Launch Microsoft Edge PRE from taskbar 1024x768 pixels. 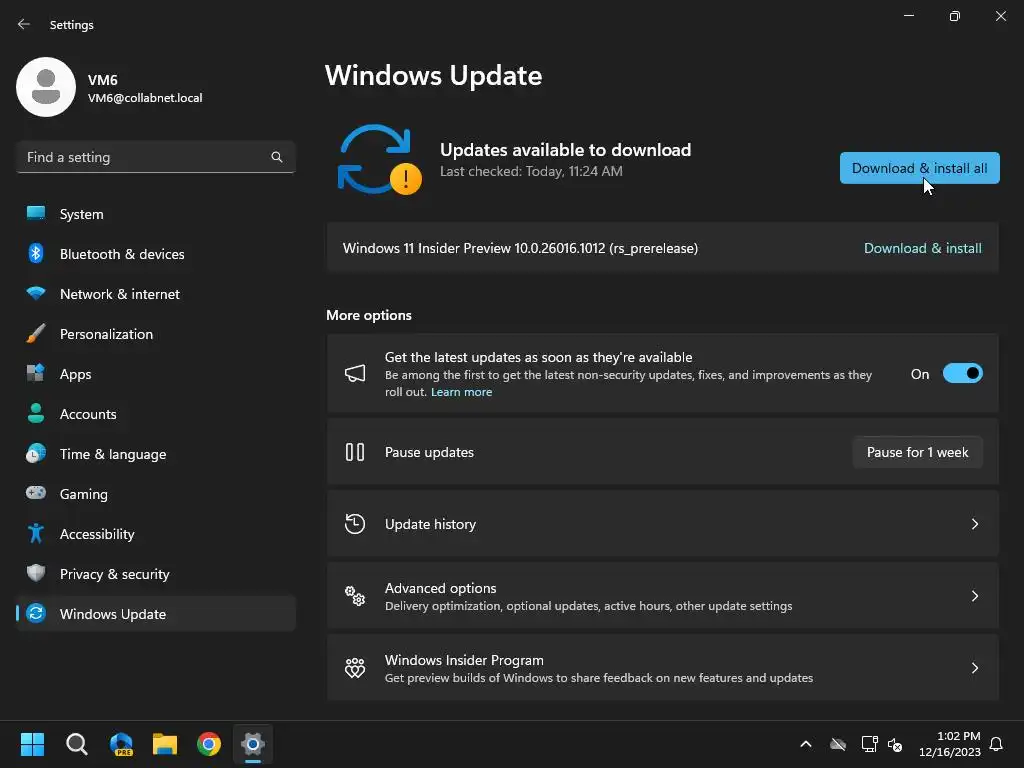(x=121, y=744)
